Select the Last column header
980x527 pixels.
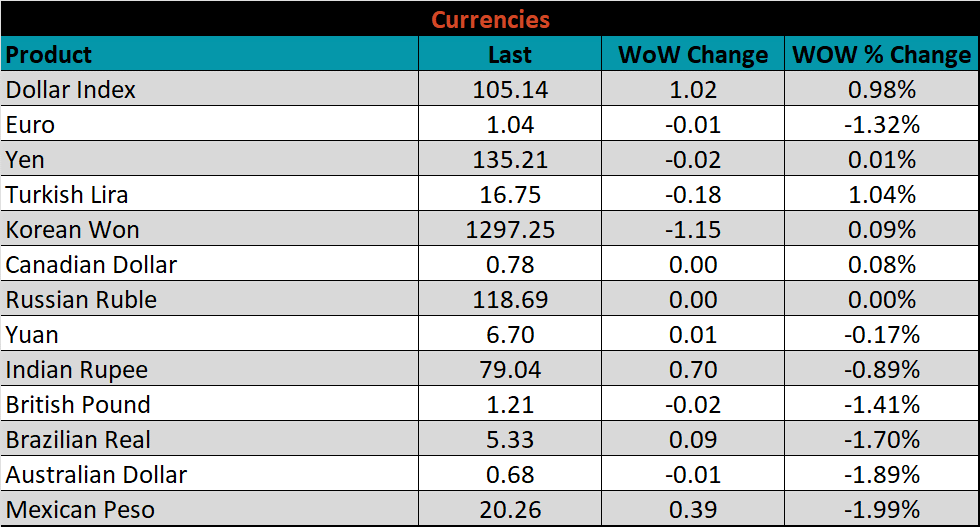[x=510, y=54]
